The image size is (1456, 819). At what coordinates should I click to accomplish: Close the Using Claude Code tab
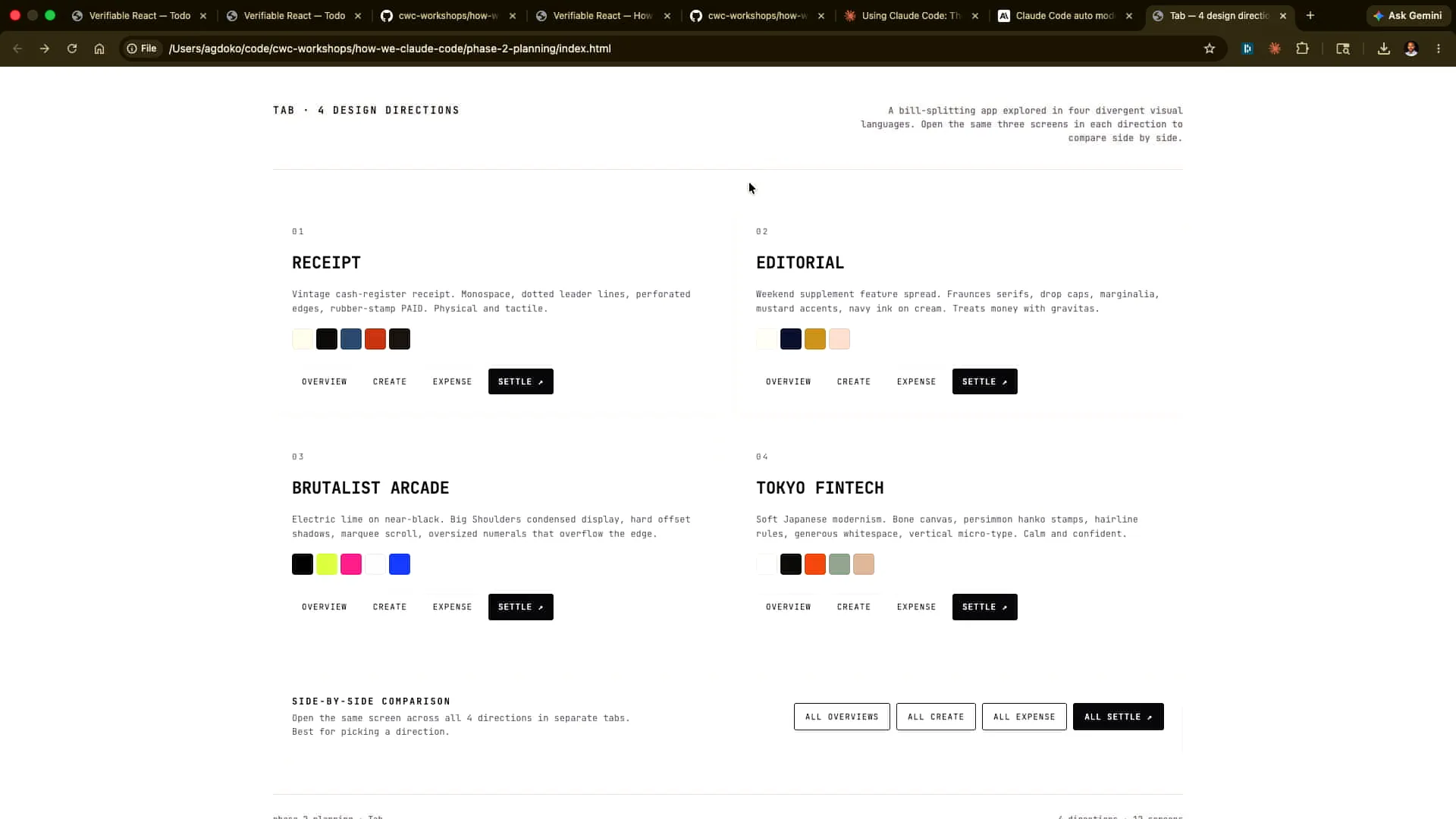point(975,15)
